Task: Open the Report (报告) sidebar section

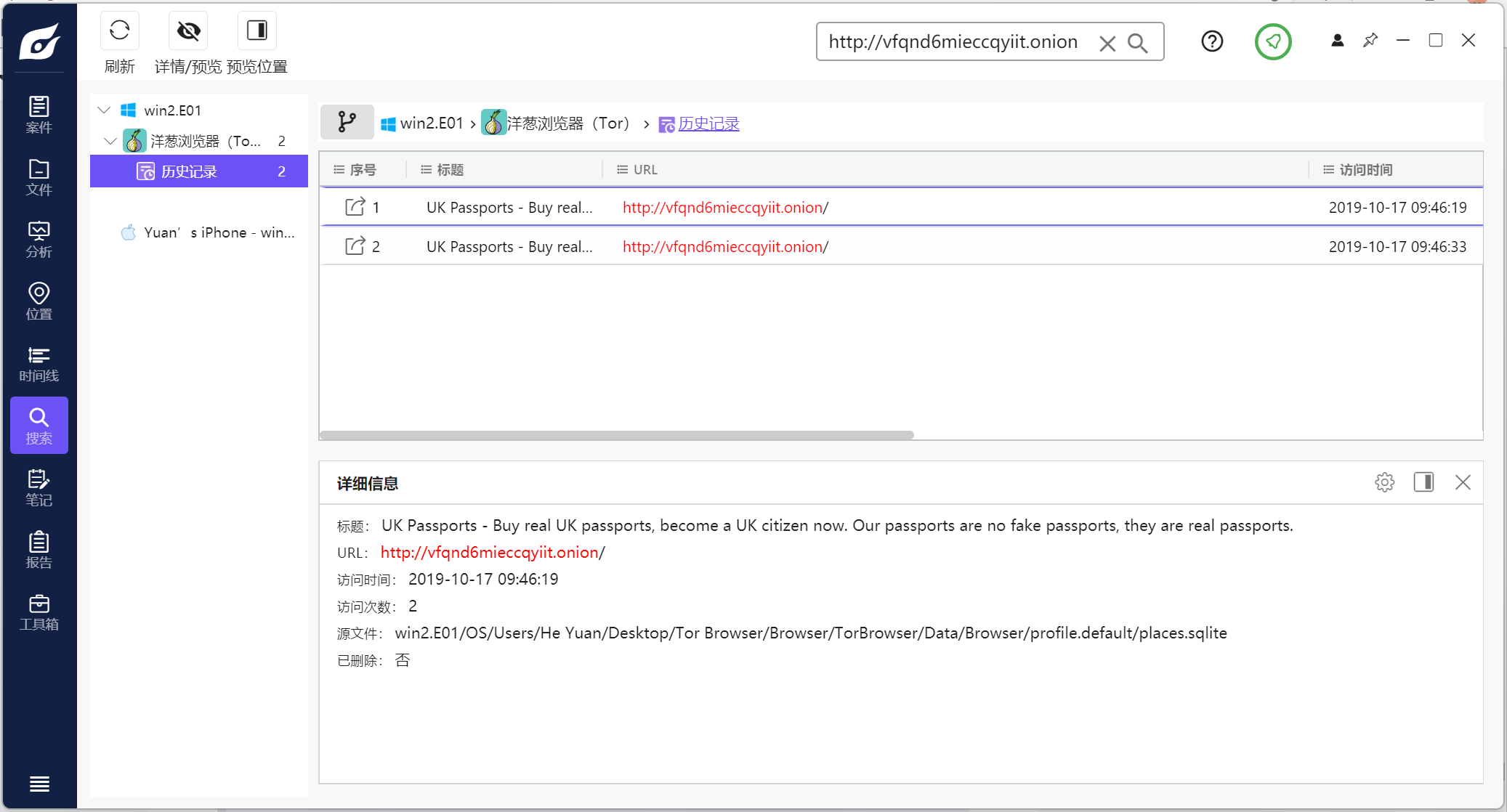Action: [39, 550]
